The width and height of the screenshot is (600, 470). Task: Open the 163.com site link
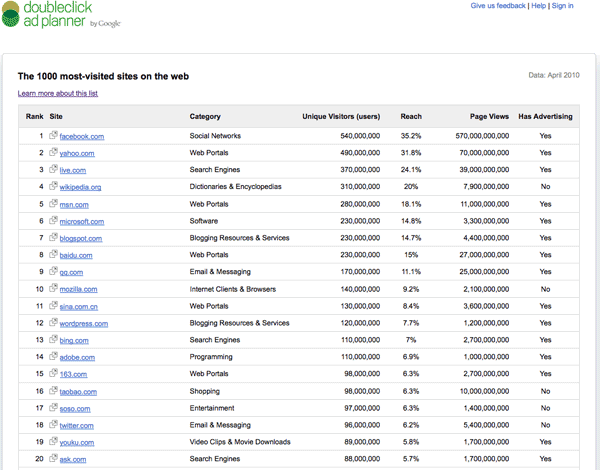coord(73,374)
